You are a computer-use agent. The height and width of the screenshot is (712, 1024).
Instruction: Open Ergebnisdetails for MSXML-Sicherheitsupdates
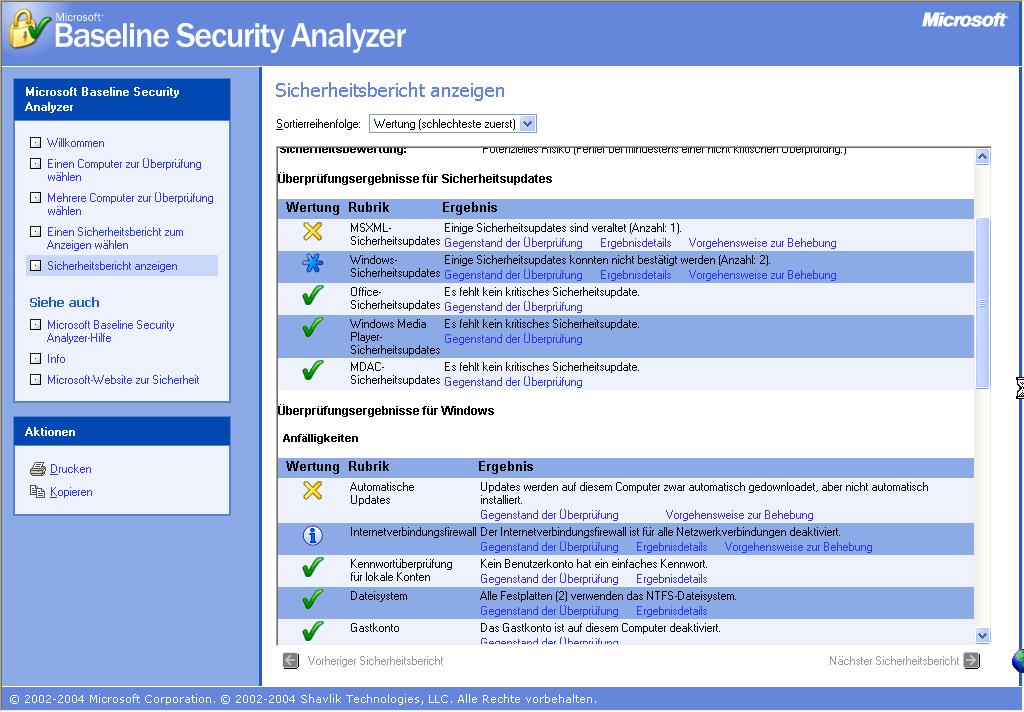(x=635, y=243)
